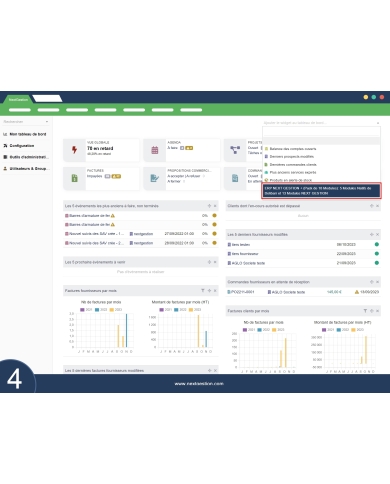Move the 'dernières factures fournisseurs modifiées' widget
Screen dimensions: 390x484
pos(209,370)
